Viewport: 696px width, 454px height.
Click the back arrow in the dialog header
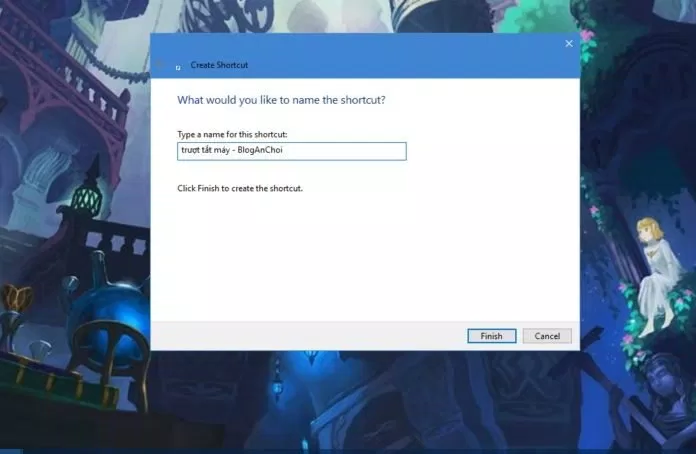(160, 65)
